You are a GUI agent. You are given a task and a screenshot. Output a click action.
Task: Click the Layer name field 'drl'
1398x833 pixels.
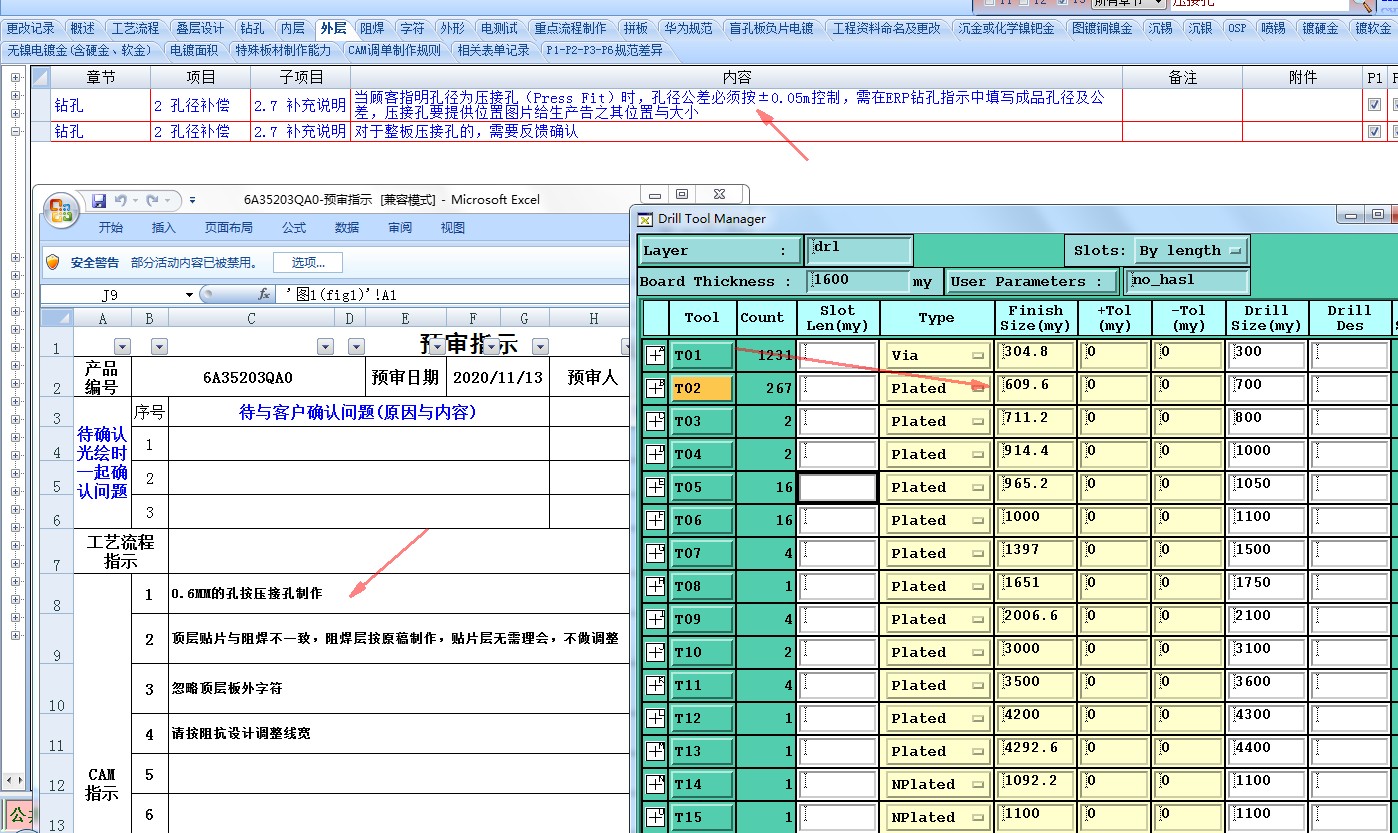(859, 250)
